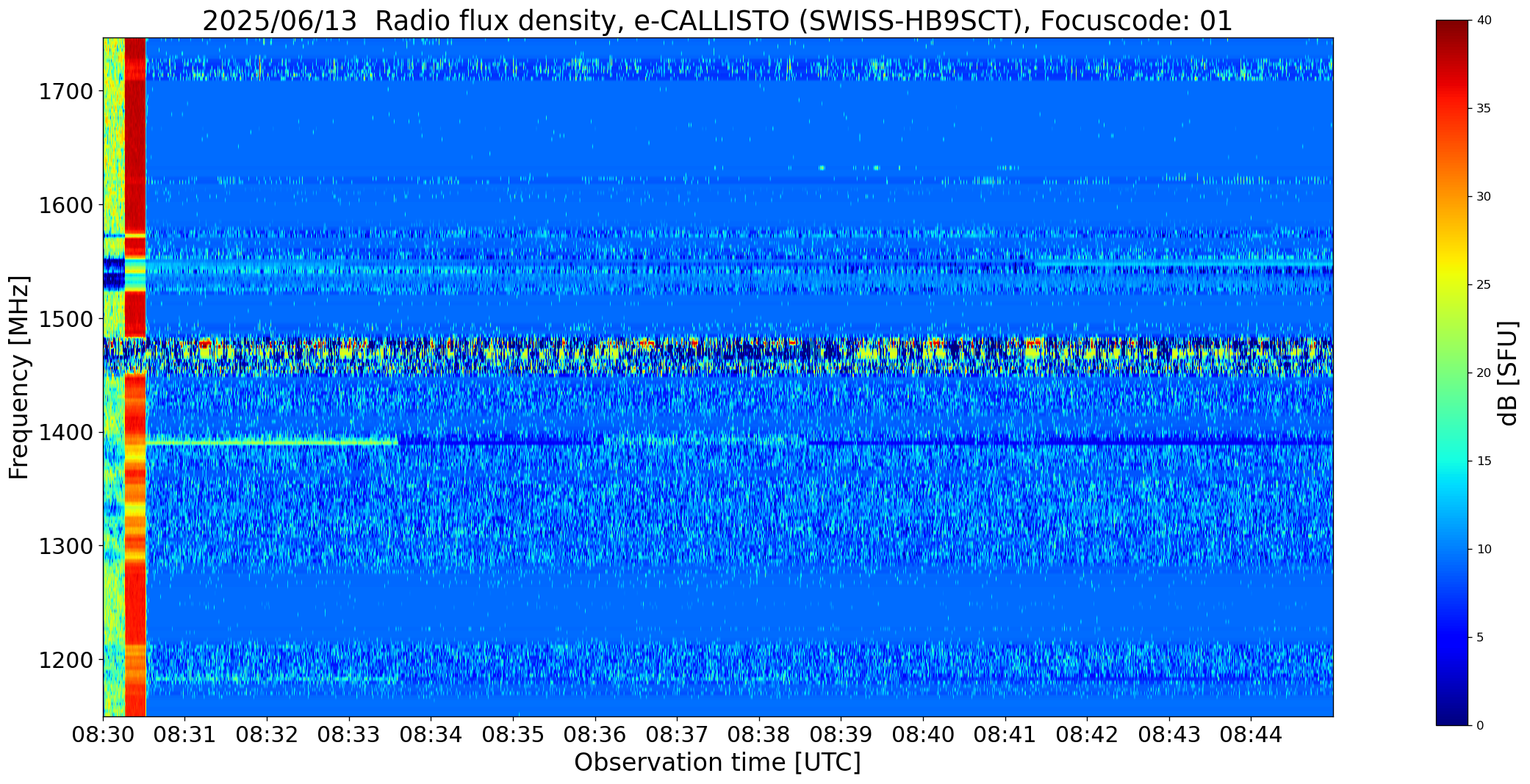The height and width of the screenshot is (784, 1530).
Task: Click the 1200 frequency tick label
Action: [x=65, y=660]
